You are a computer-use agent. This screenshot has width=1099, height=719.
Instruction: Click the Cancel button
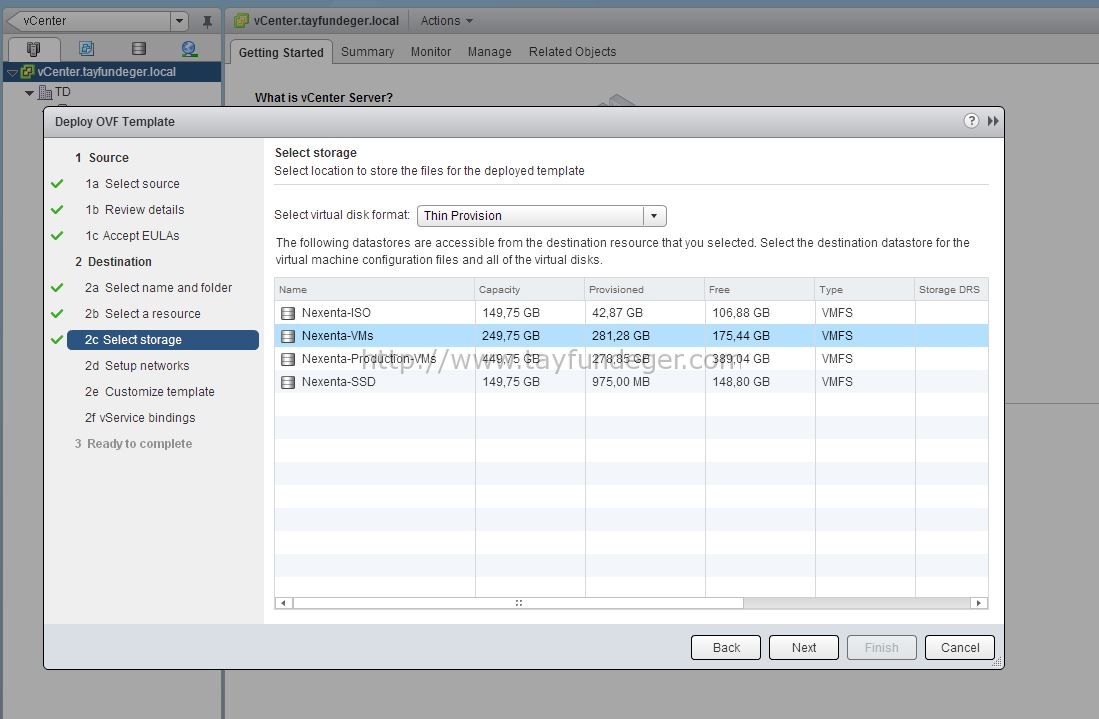click(x=960, y=648)
